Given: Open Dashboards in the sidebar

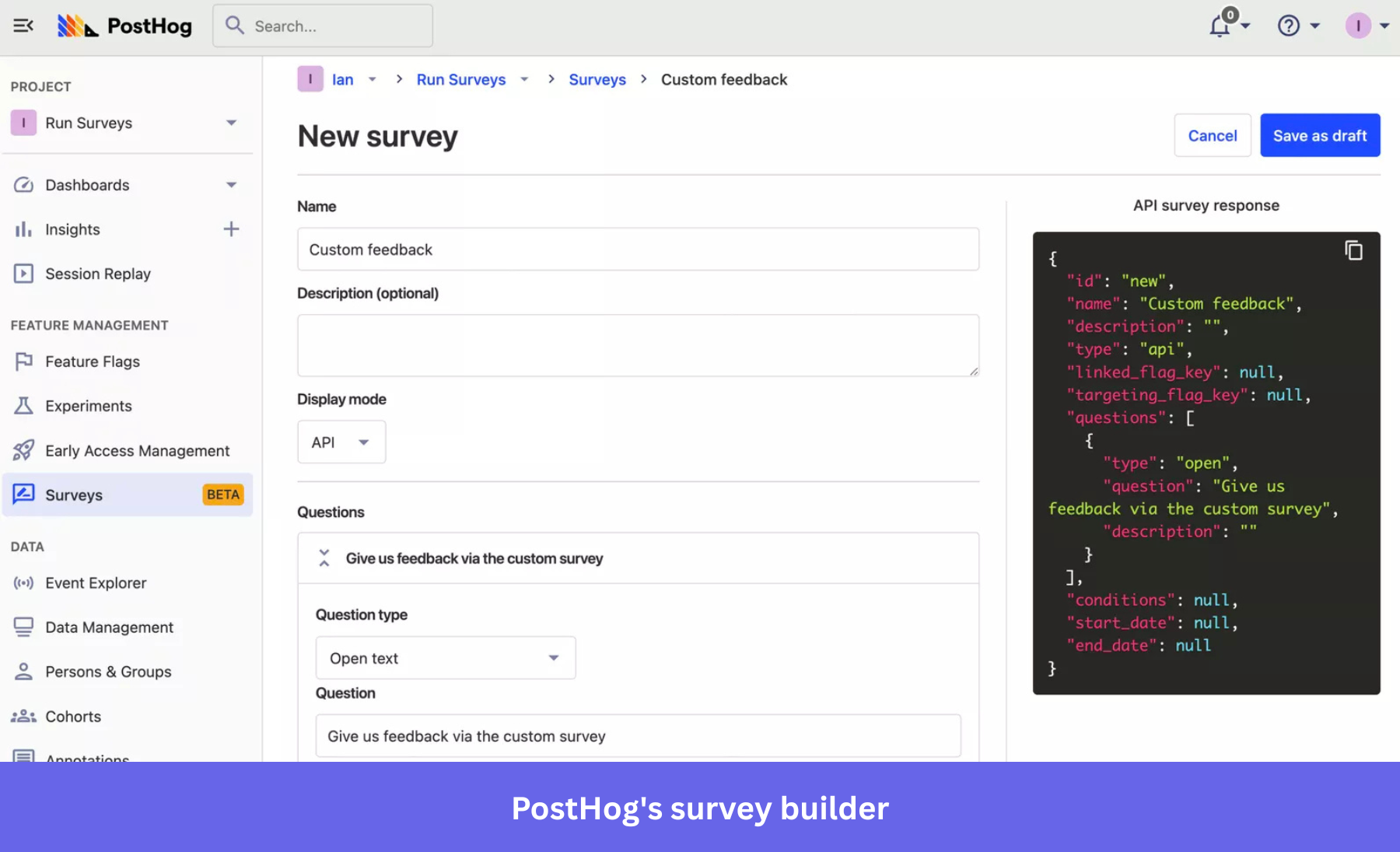Looking at the screenshot, I should (87, 185).
